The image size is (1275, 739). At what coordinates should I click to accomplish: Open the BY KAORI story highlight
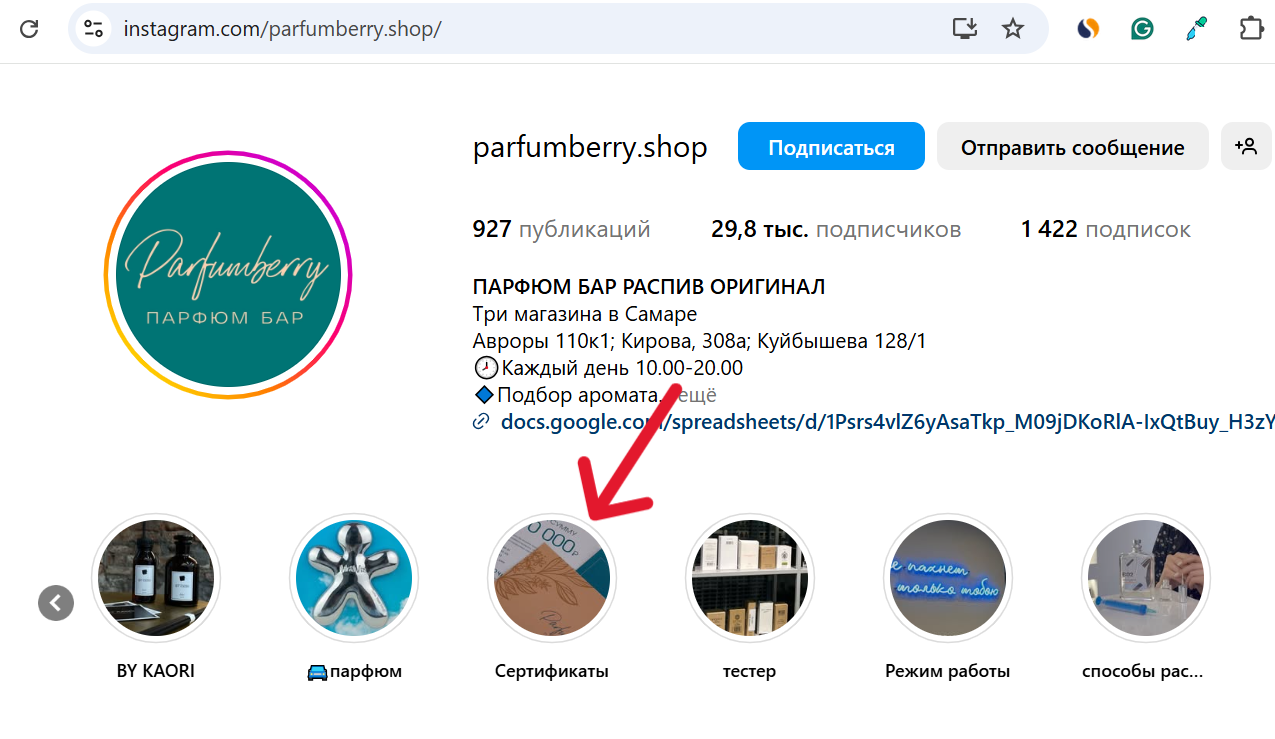156,578
